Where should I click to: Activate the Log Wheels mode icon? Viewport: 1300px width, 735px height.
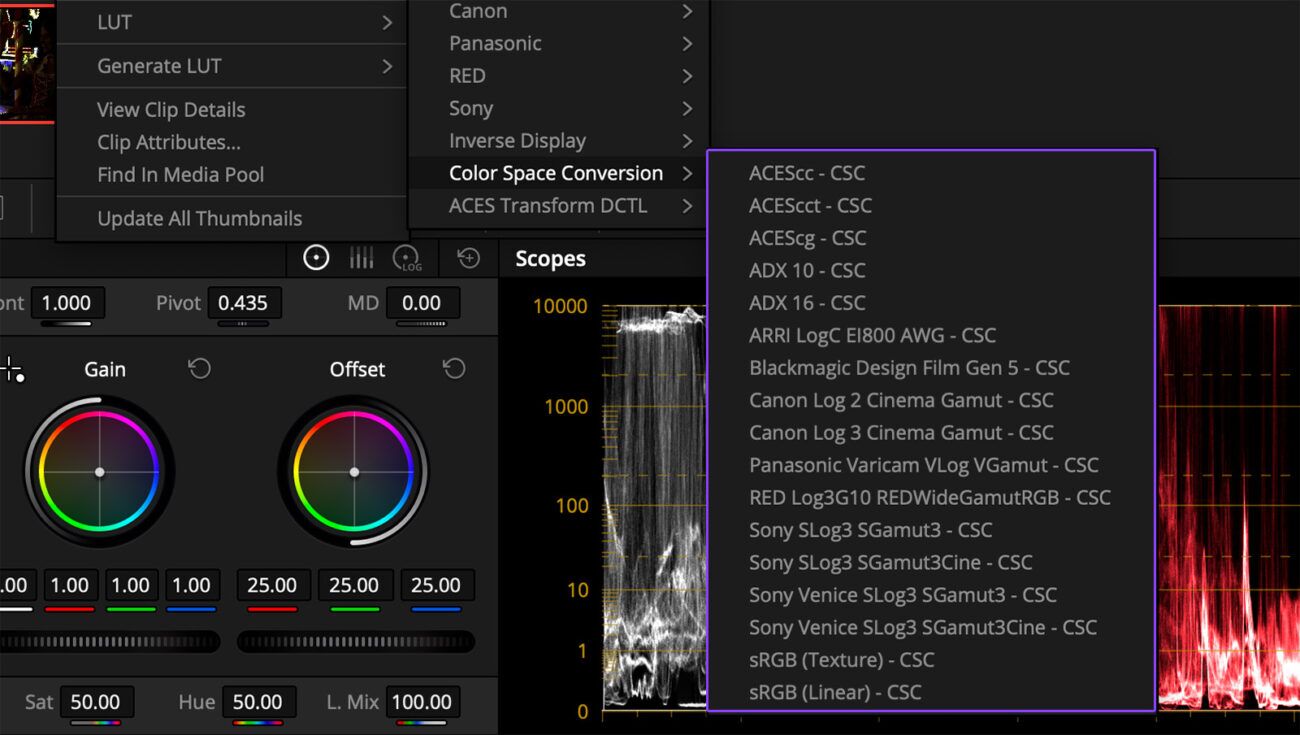(407, 258)
